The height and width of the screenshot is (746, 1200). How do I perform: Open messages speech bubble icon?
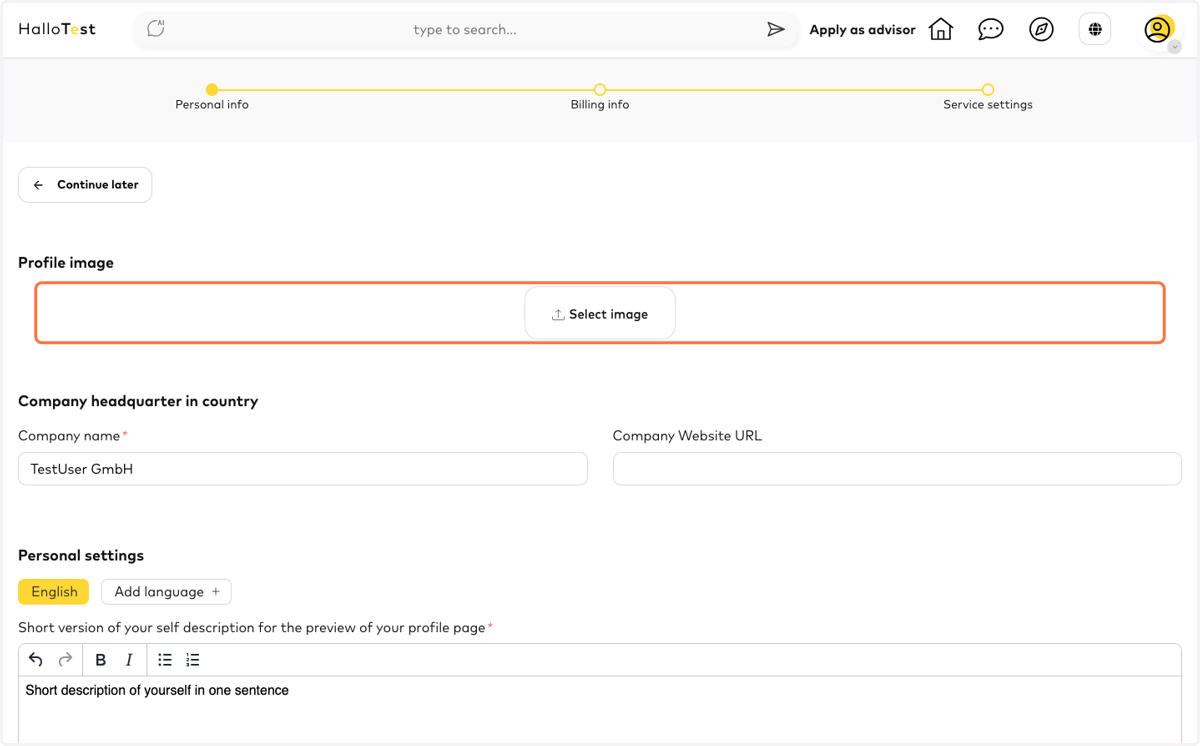pyautogui.click(x=991, y=29)
